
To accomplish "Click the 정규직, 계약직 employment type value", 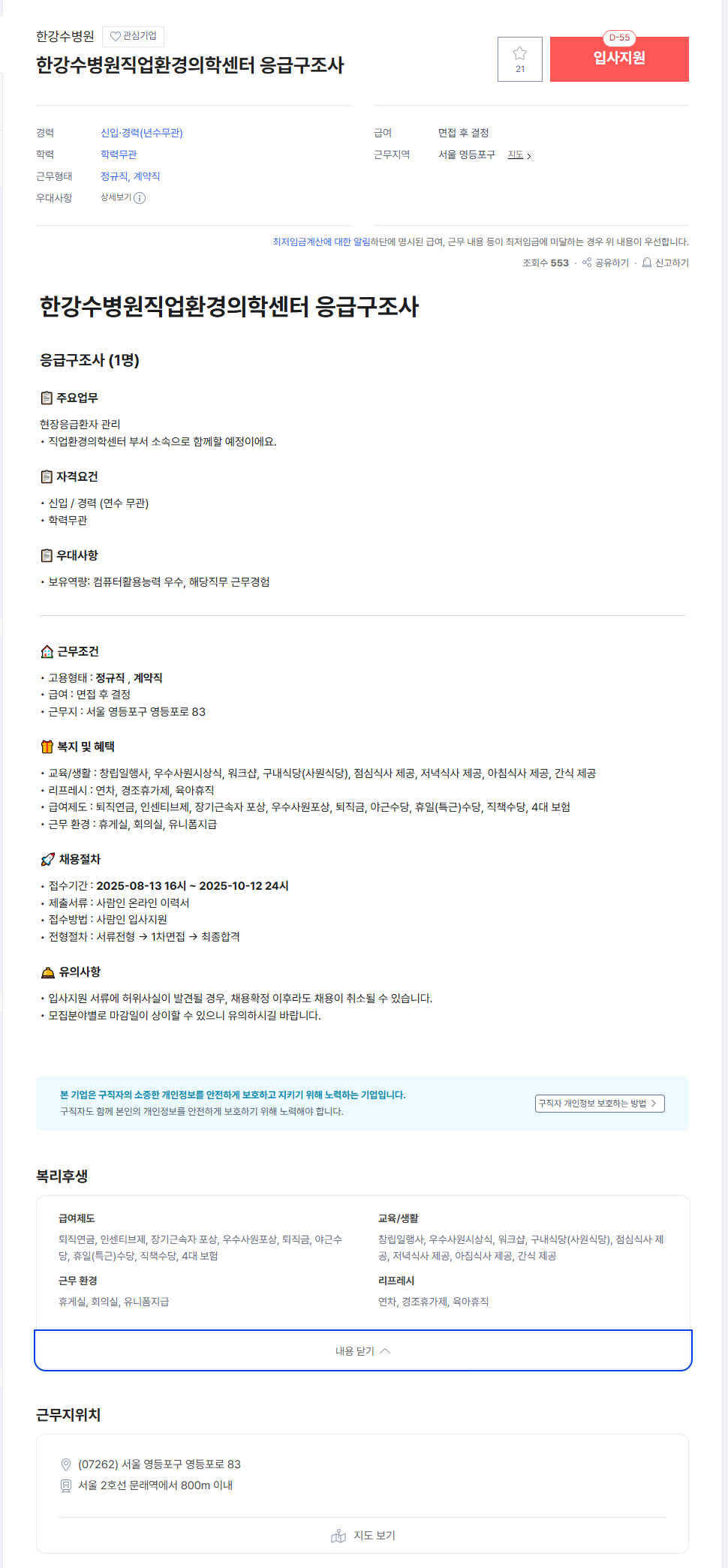I will point(131,176).
